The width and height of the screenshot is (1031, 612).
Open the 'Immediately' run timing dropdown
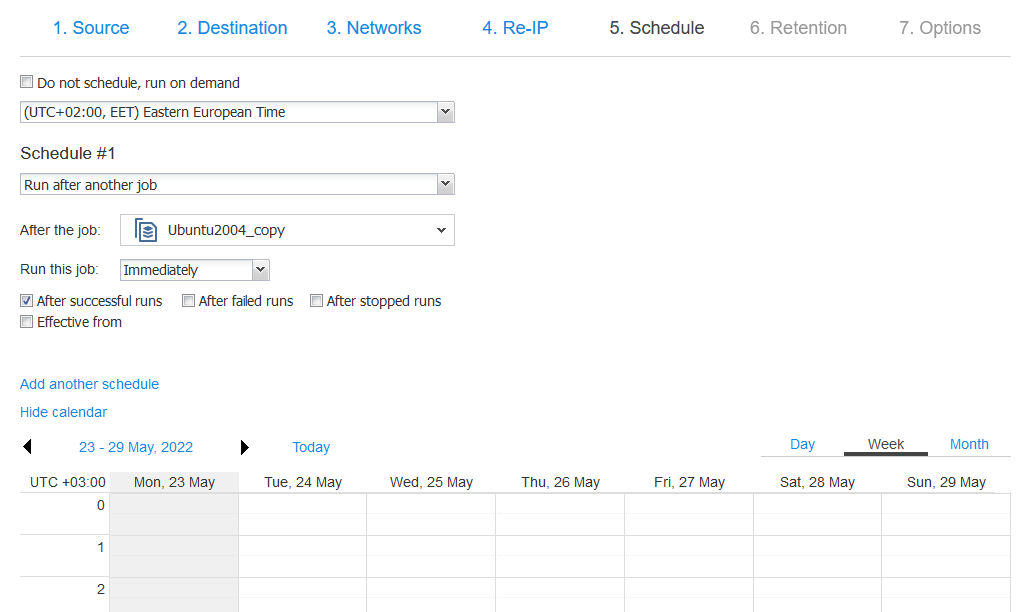coord(195,270)
